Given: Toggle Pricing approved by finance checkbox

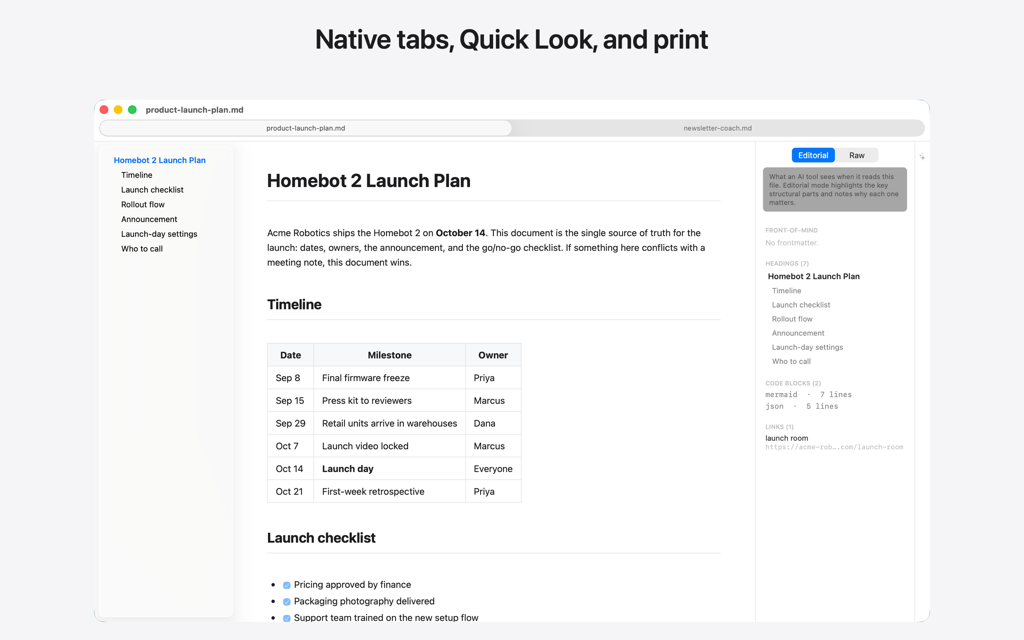Looking at the screenshot, I should click(x=287, y=585).
